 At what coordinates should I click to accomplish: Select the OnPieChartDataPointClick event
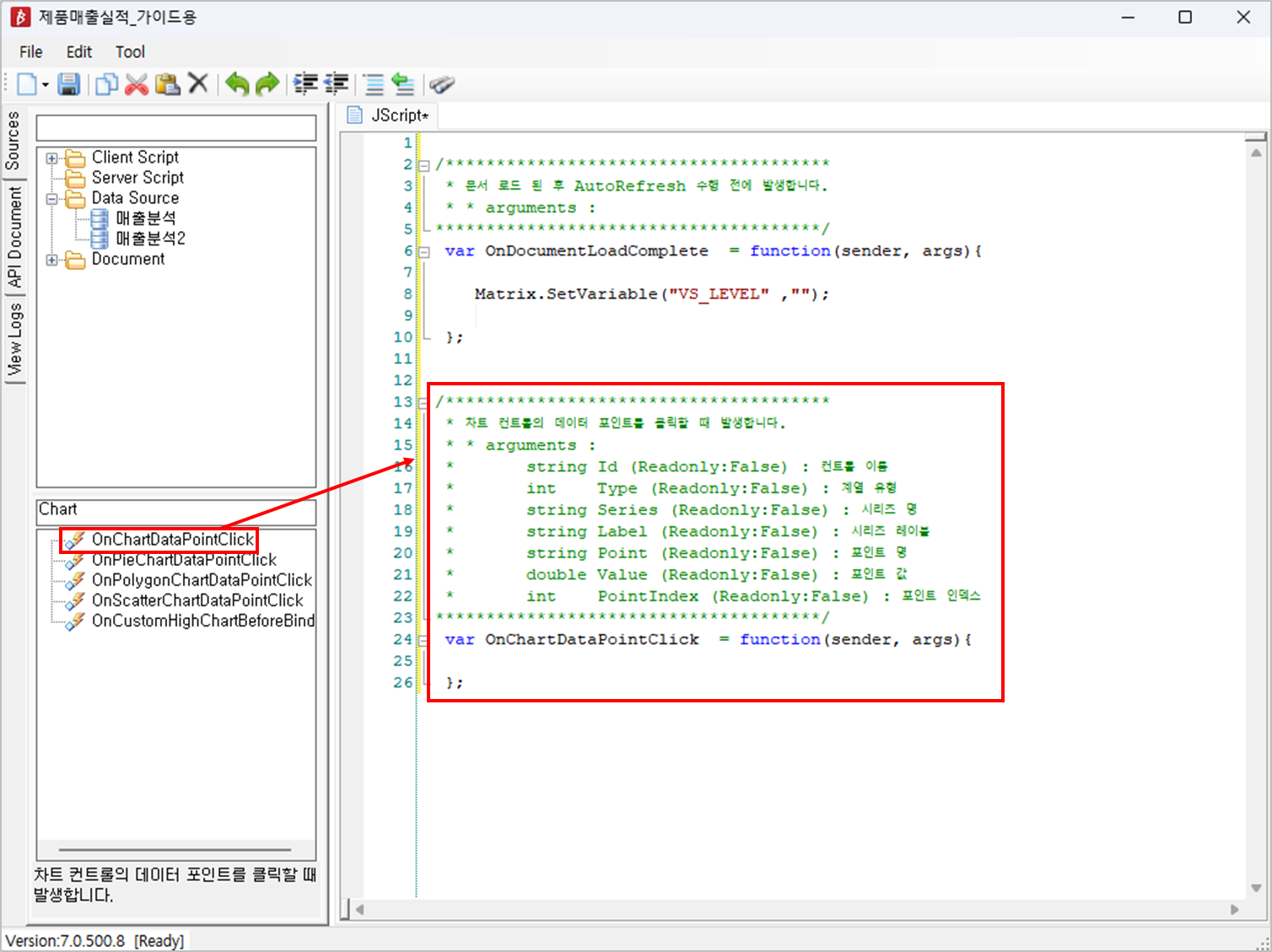pos(184,560)
